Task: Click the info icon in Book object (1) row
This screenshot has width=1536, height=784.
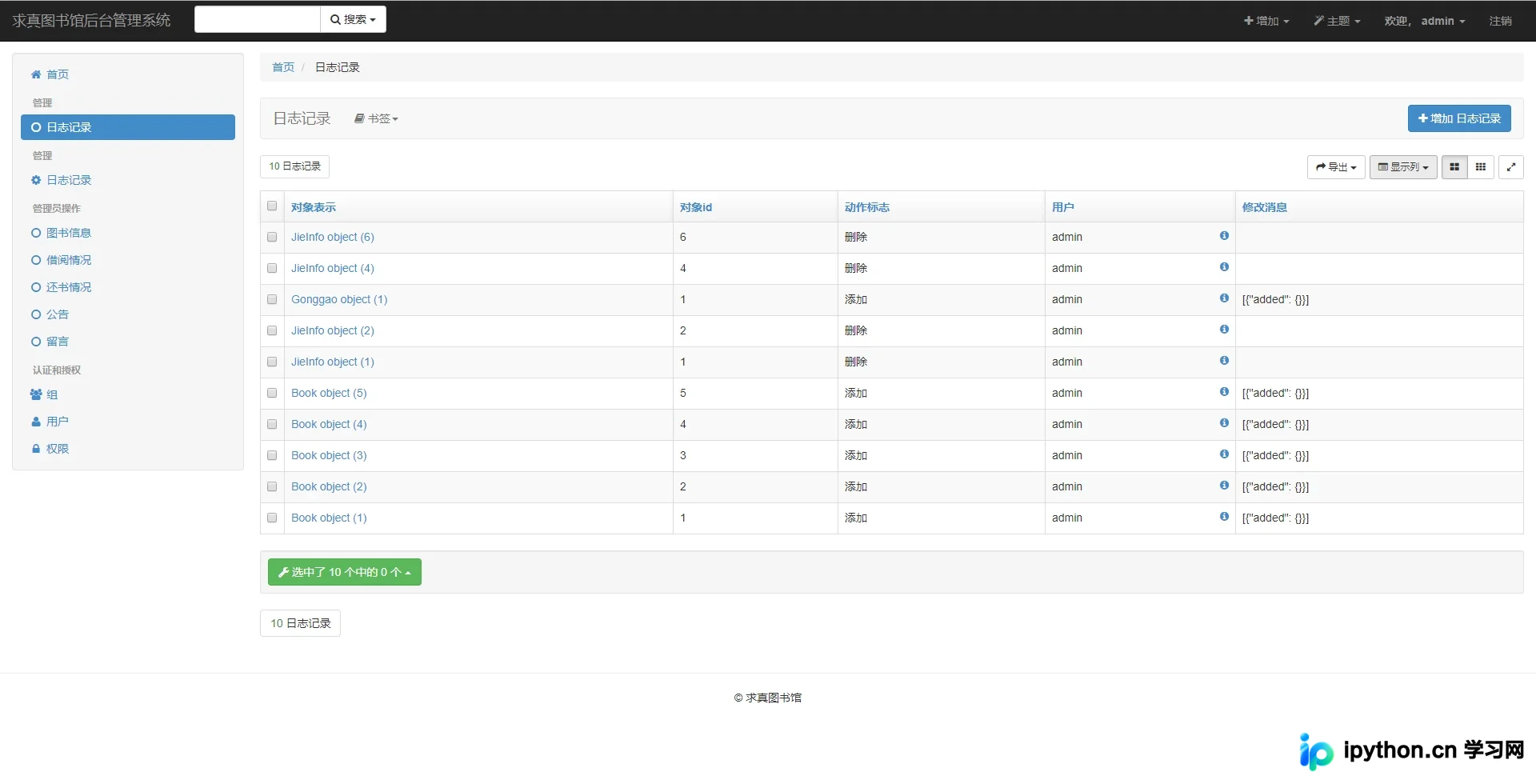Action: 1224,516
